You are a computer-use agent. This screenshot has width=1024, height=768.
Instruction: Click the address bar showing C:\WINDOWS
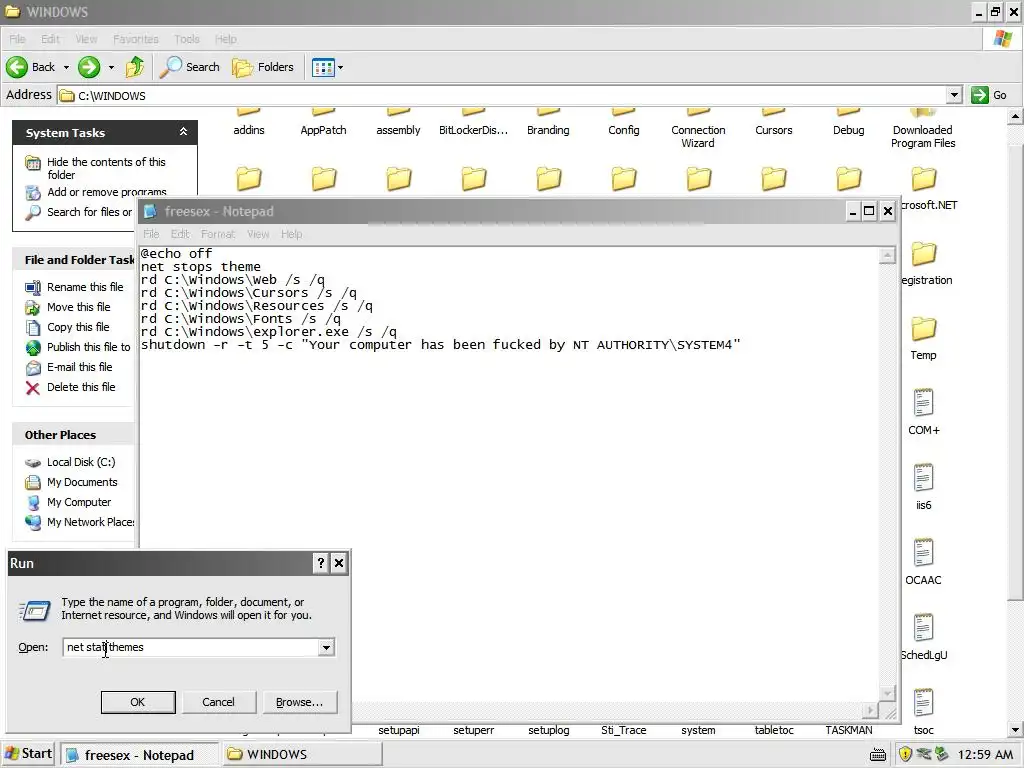[502, 95]
